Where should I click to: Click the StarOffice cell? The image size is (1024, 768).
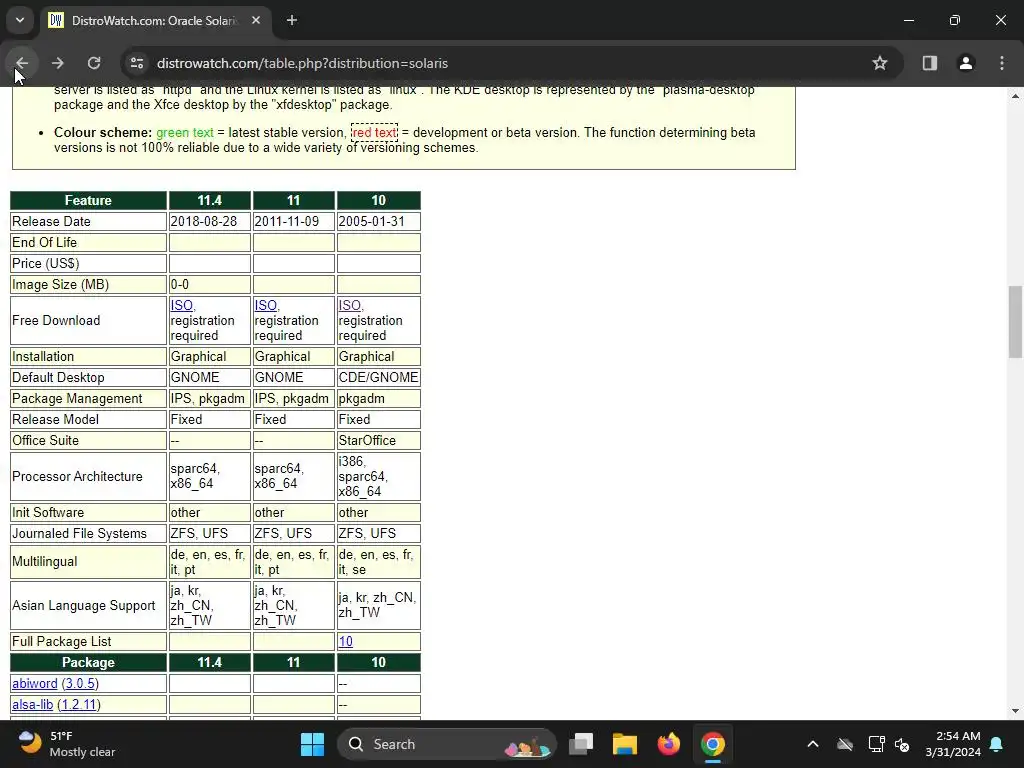tap(378, 440)
